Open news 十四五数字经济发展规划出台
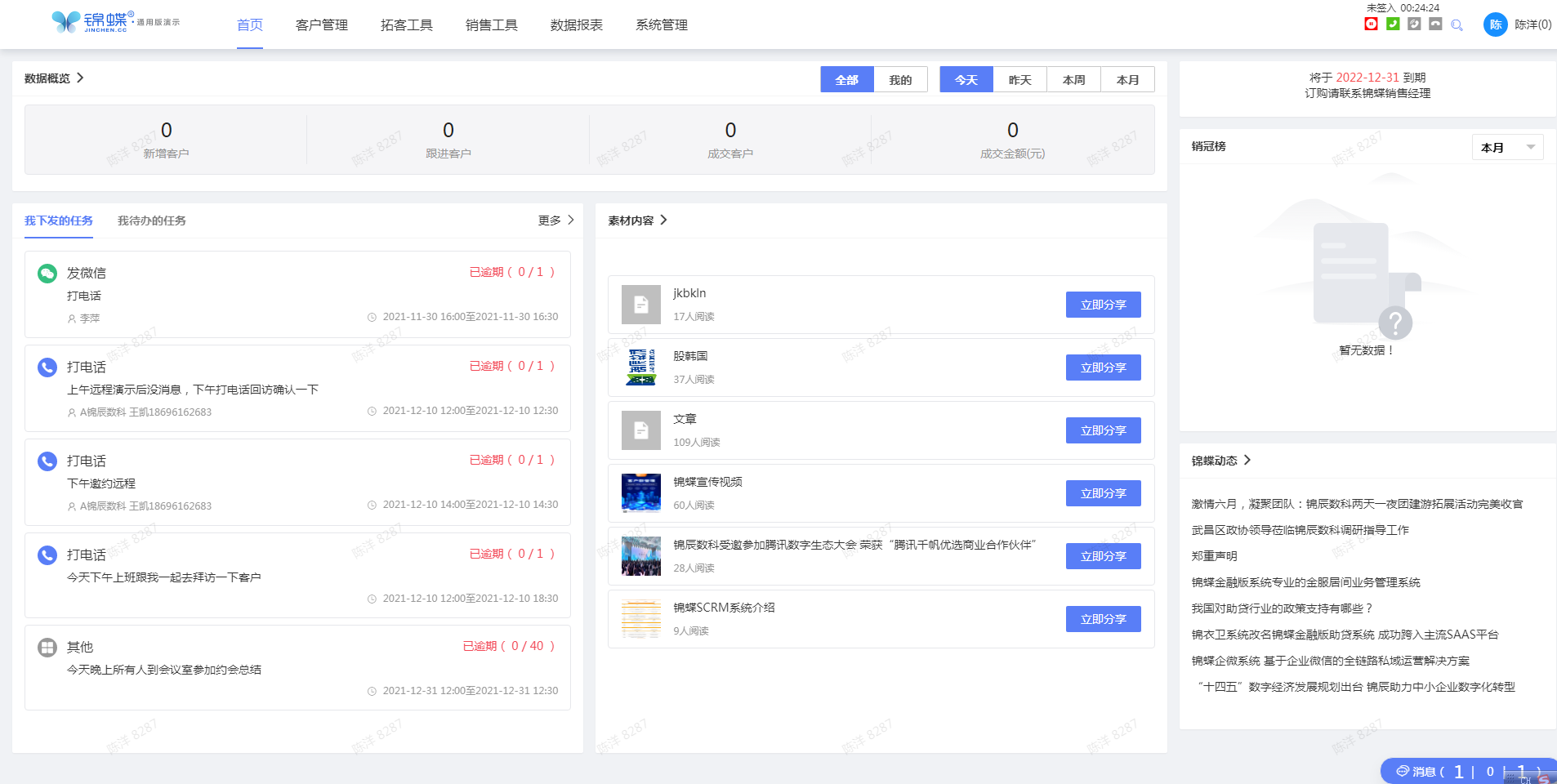The width and height of the screenshot is (1557, 784). coord(1356,687)
